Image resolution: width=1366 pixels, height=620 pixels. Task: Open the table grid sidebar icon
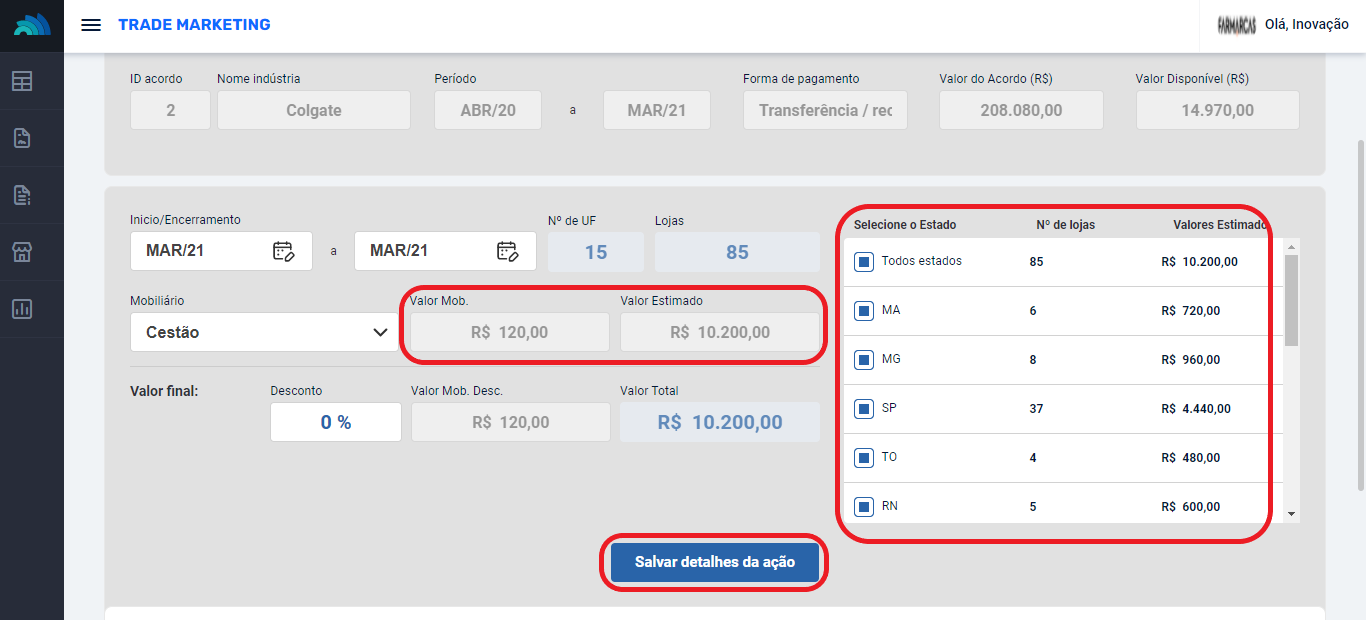point(22,82)
